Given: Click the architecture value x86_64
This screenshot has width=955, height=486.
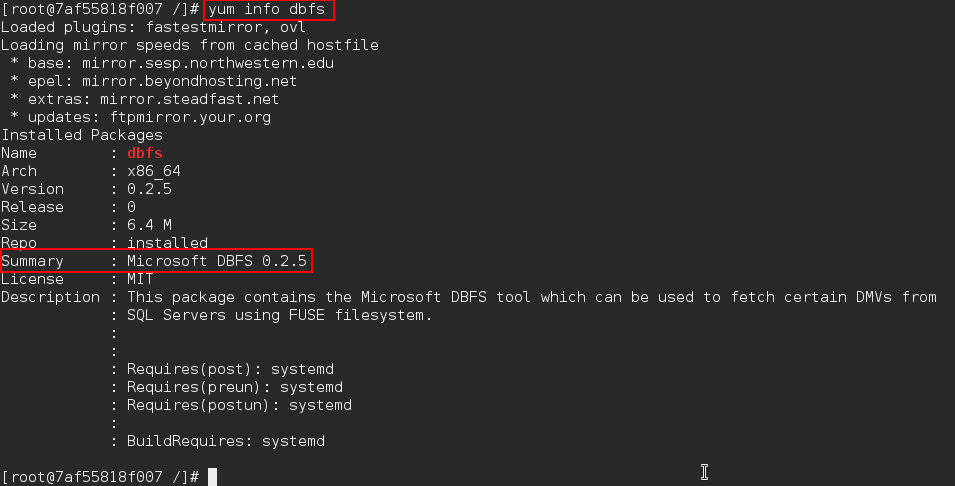Looking at the screenshot, I should click(153, 171).
